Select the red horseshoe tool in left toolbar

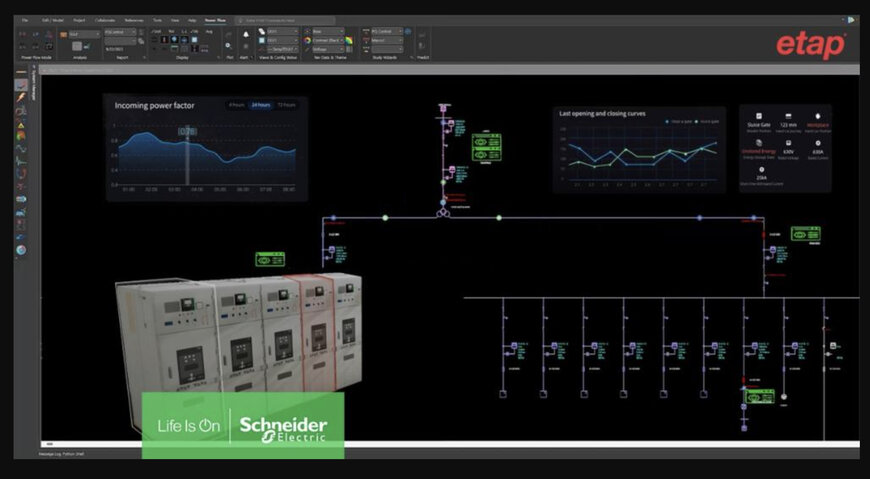coord(21,174)
